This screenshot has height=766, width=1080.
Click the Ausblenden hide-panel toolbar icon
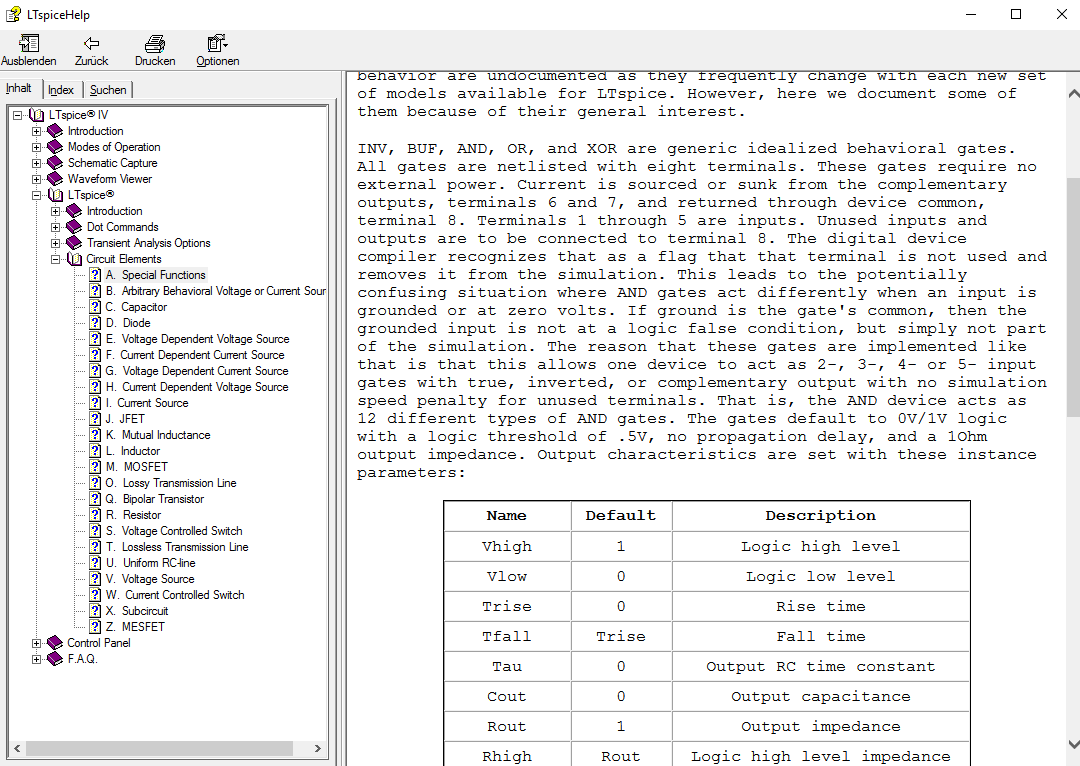[x=29, y=43]
